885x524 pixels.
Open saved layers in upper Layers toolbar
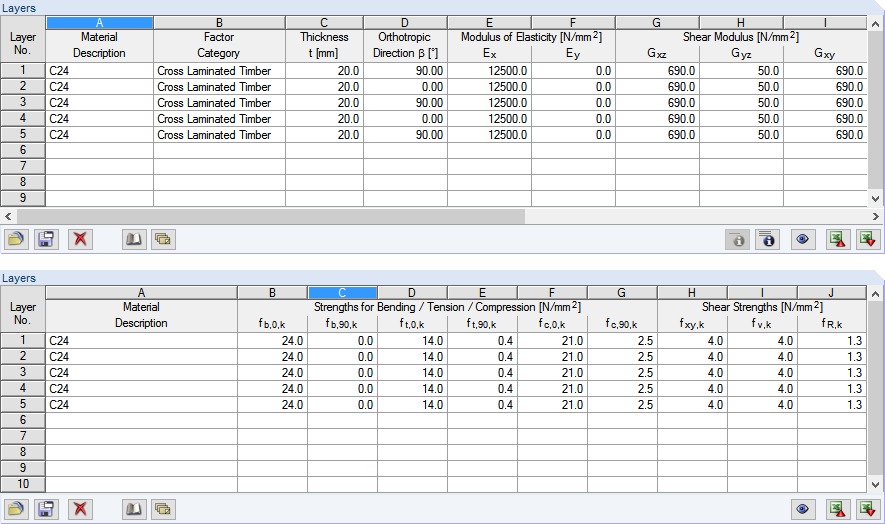pos(16,239)
